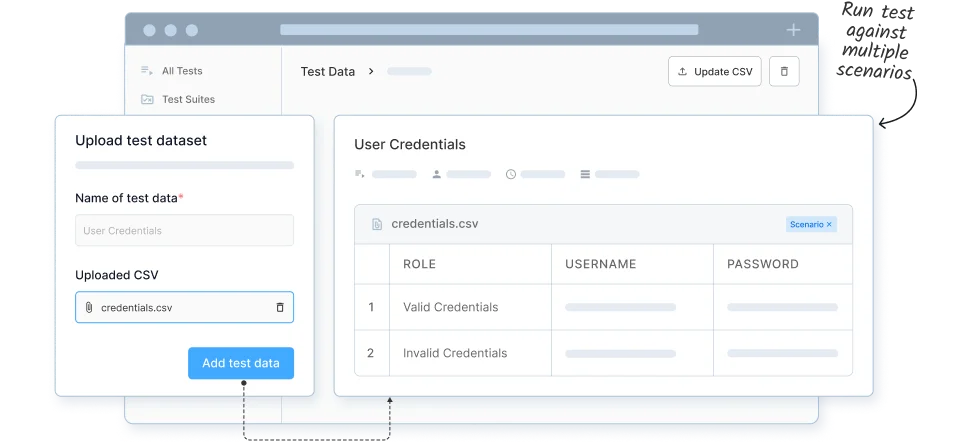This screenshot has height=443, width=980.
Task: Click the plus icon in browser bar
Action: coord(793,30)
